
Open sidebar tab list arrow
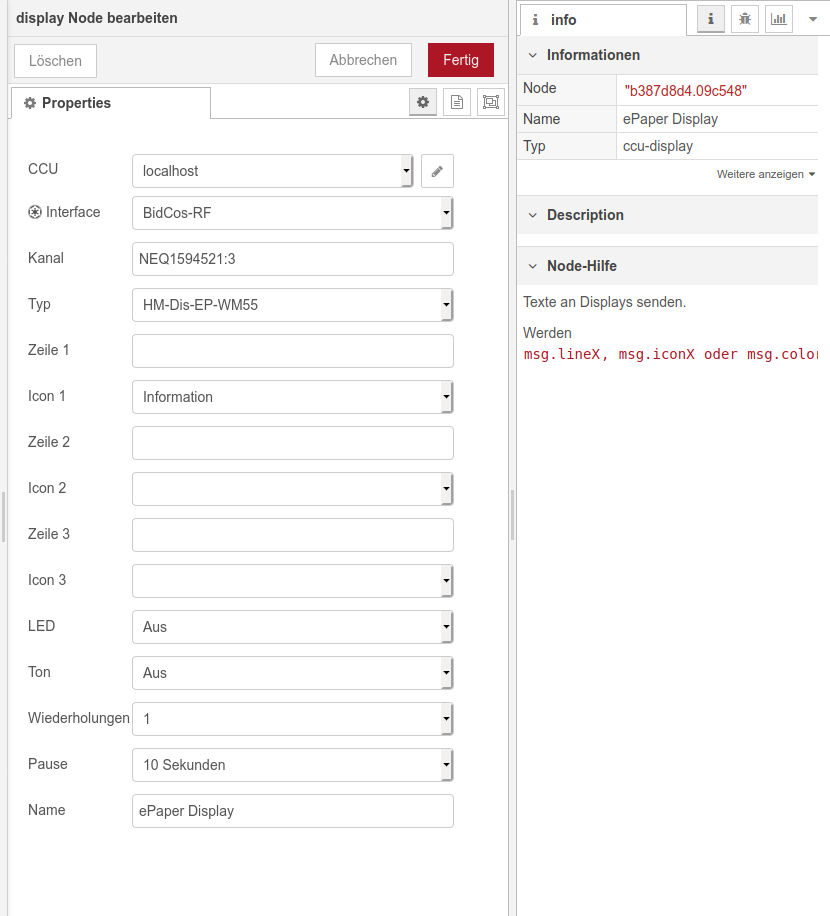coord(812,19)
